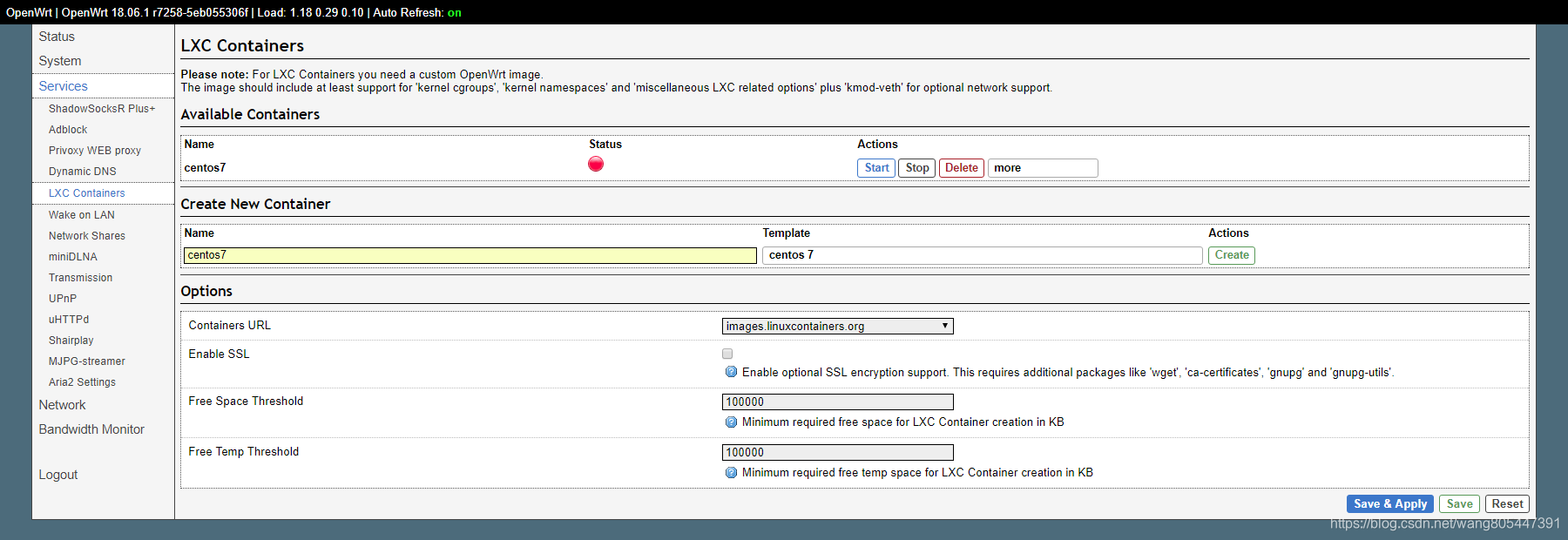Click the Free Temp Threshold info icon
The image size is (1568, 540).
(x=732, y=472)
